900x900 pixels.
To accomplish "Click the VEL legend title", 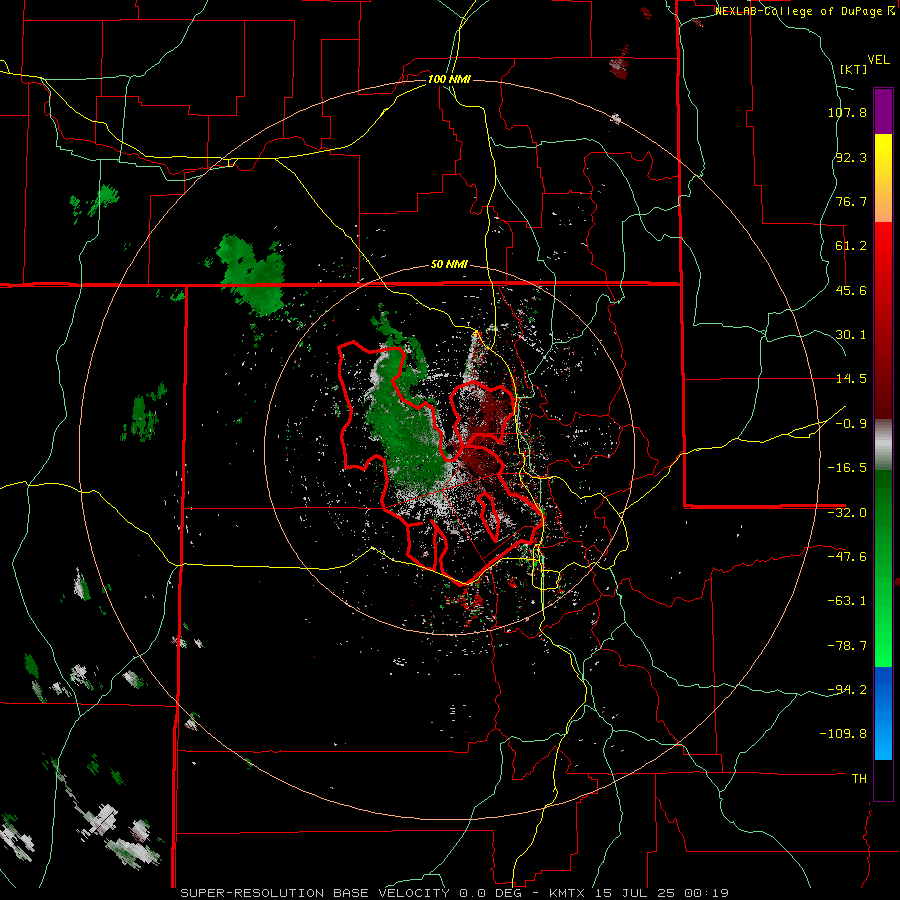I will [x=878, y=59].
